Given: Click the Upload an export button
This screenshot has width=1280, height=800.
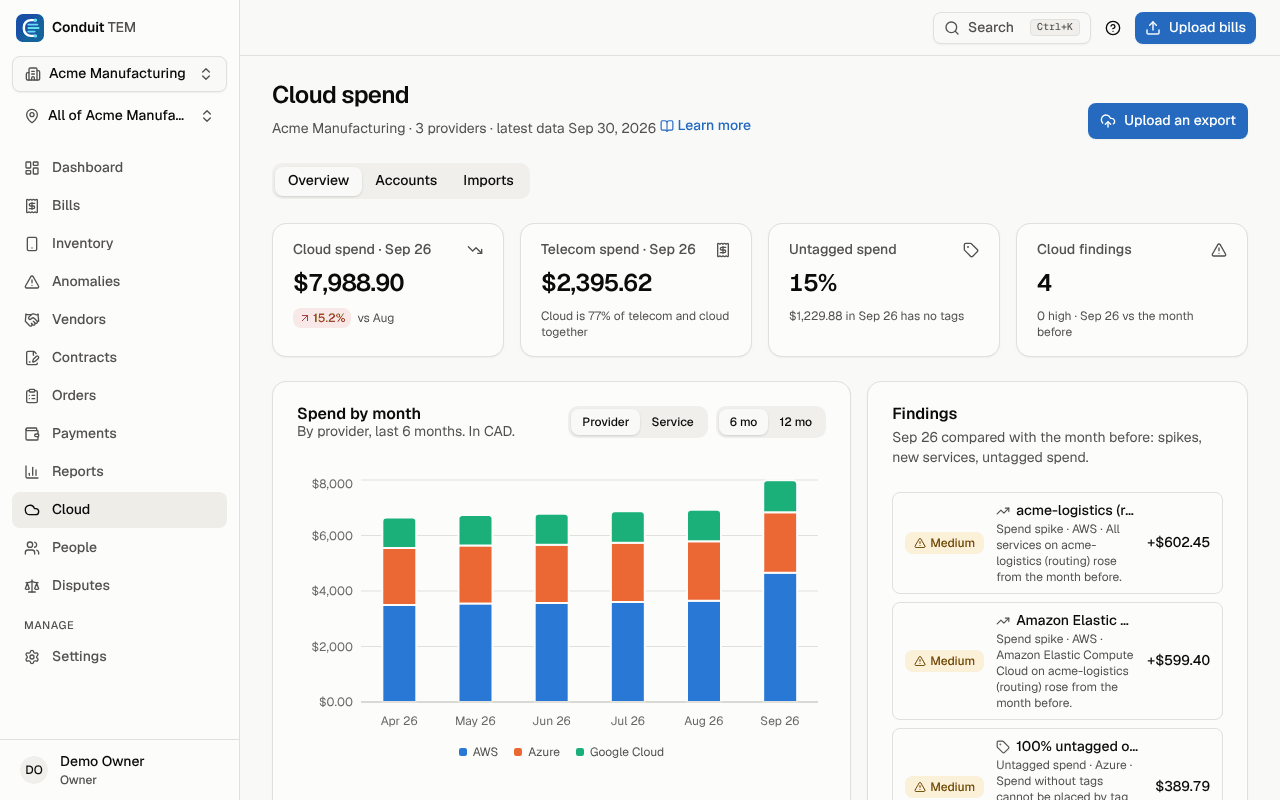Looking at the screenshot, I should 1168,121.
